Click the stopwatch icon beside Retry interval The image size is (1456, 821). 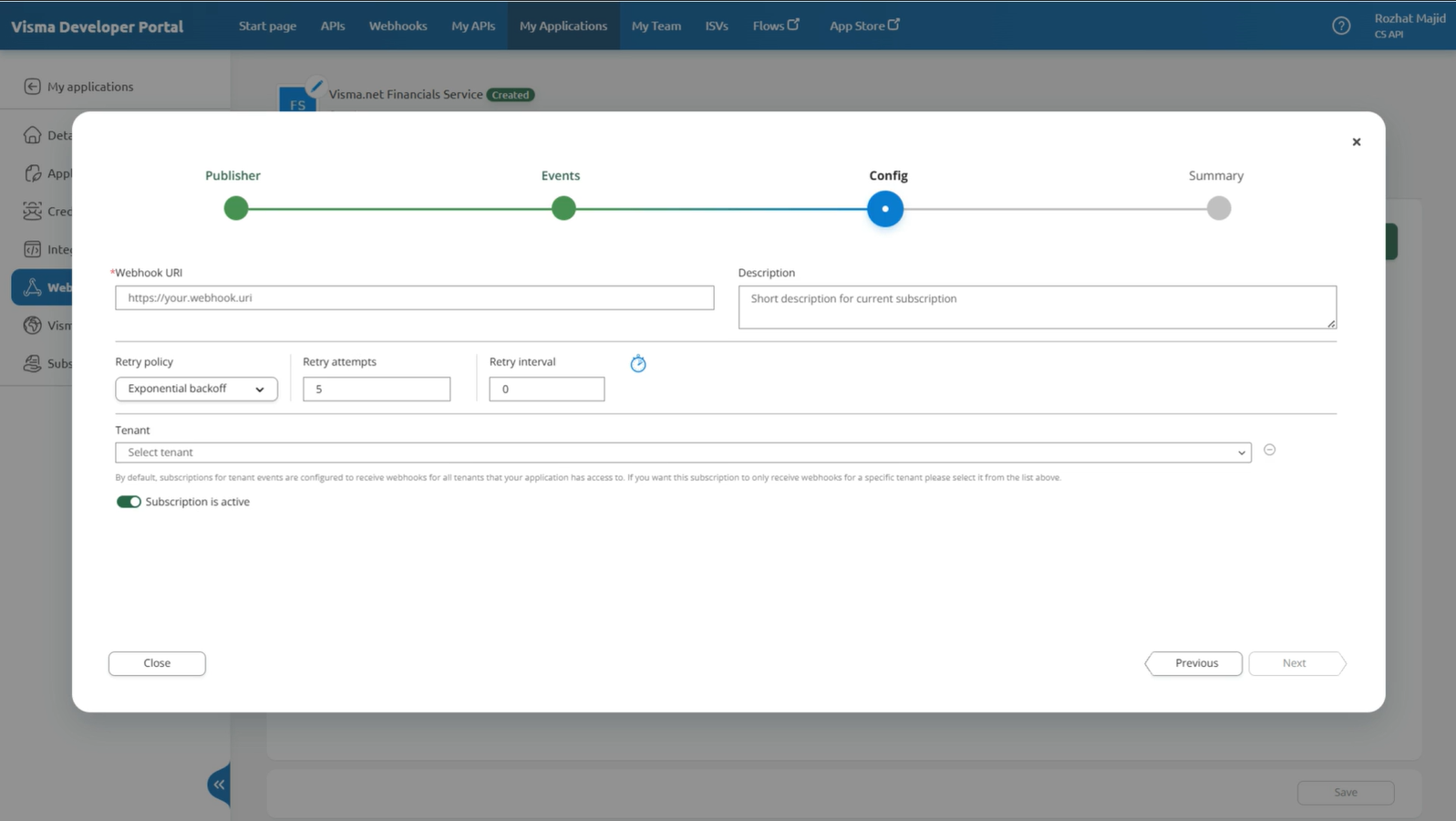(638, 364)
